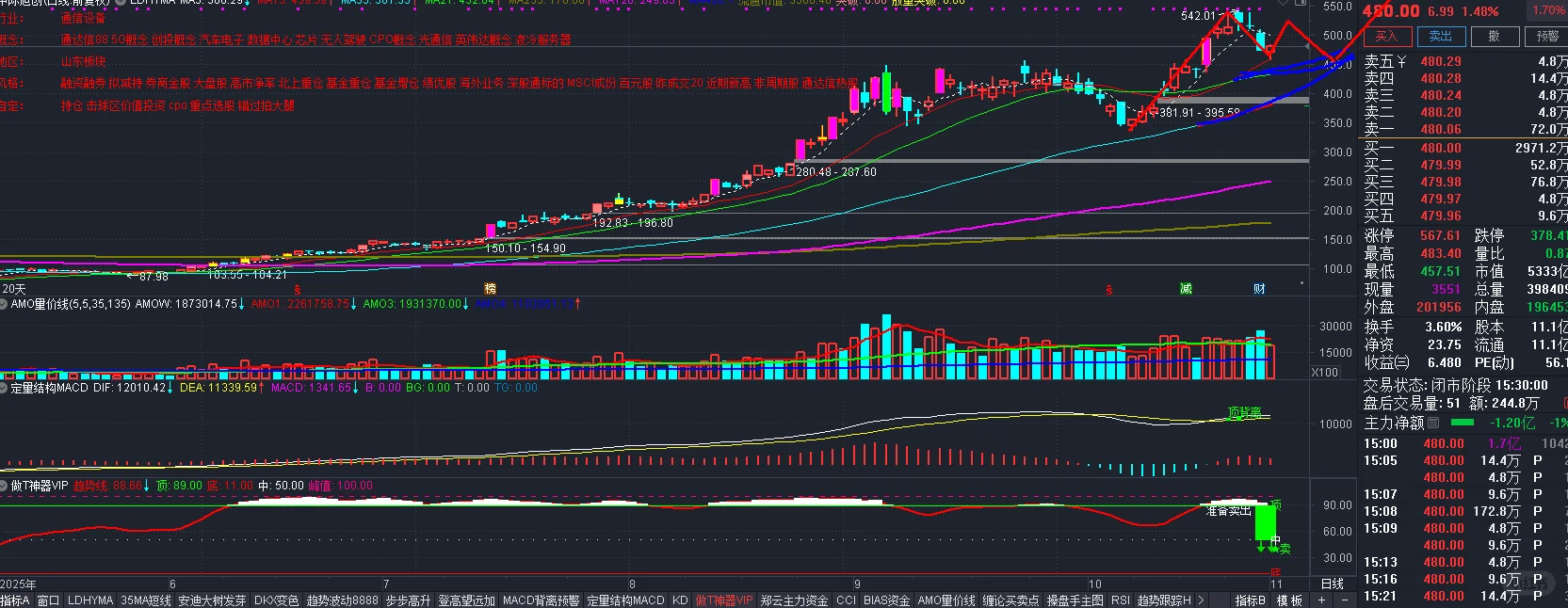Click the 最低 value 457.51
Screen dimensions: 1568x608
tap(1440, 271)
